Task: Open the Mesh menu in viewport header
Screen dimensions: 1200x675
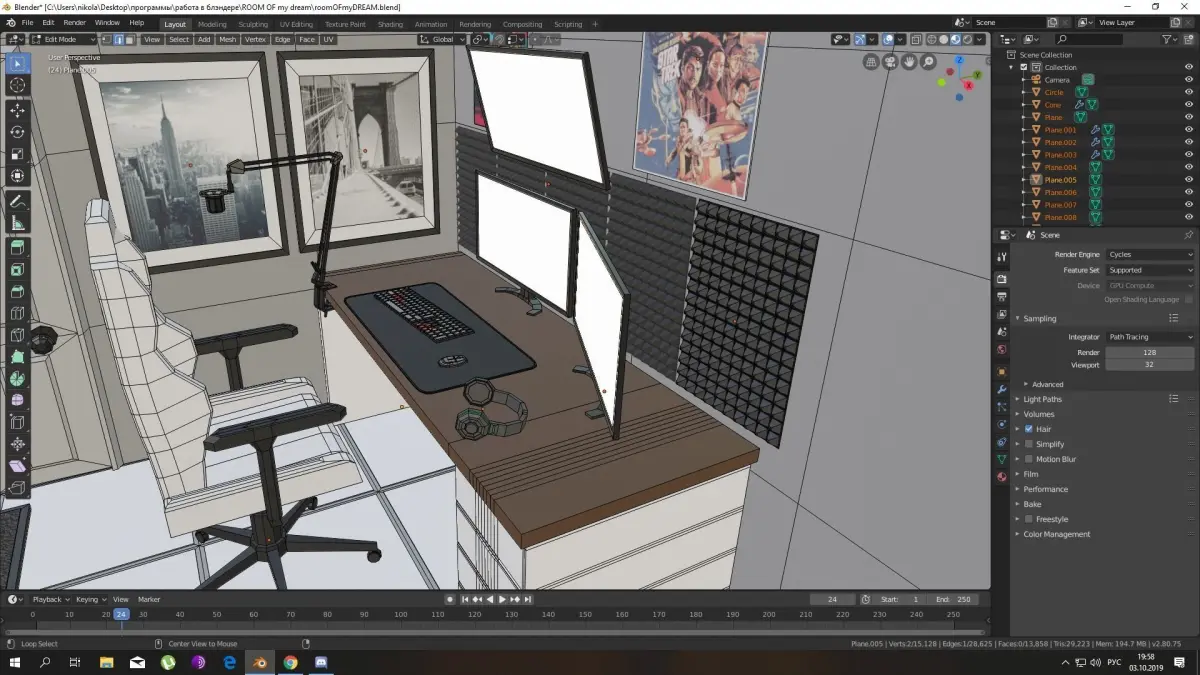Action: (x=227, y=39)
